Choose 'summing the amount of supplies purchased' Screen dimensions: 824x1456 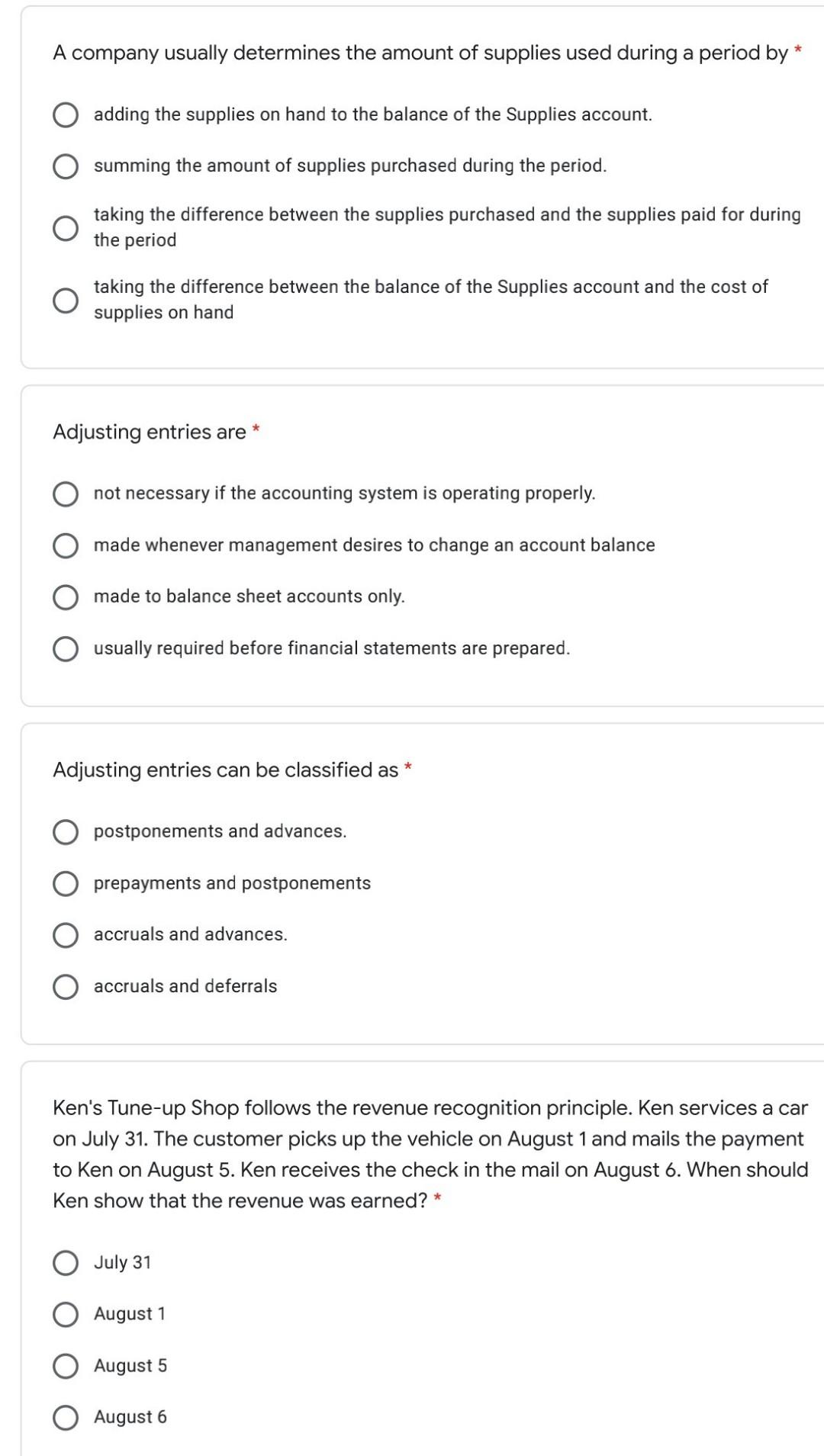[66, 166]
